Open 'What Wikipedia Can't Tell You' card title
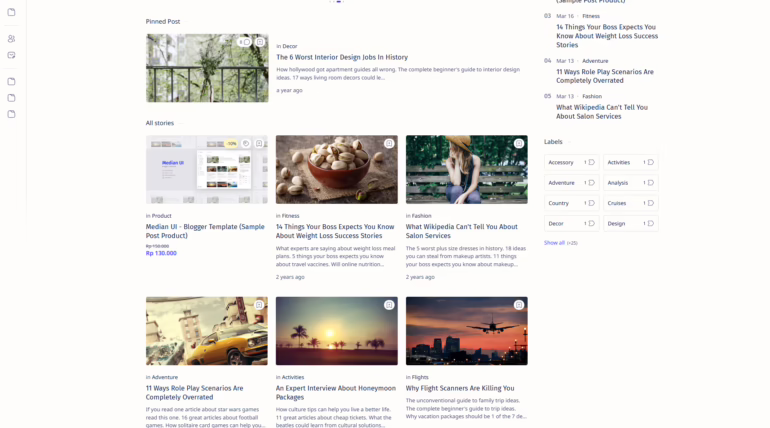This screenshot has width=770, height=428. coord(462,231)
